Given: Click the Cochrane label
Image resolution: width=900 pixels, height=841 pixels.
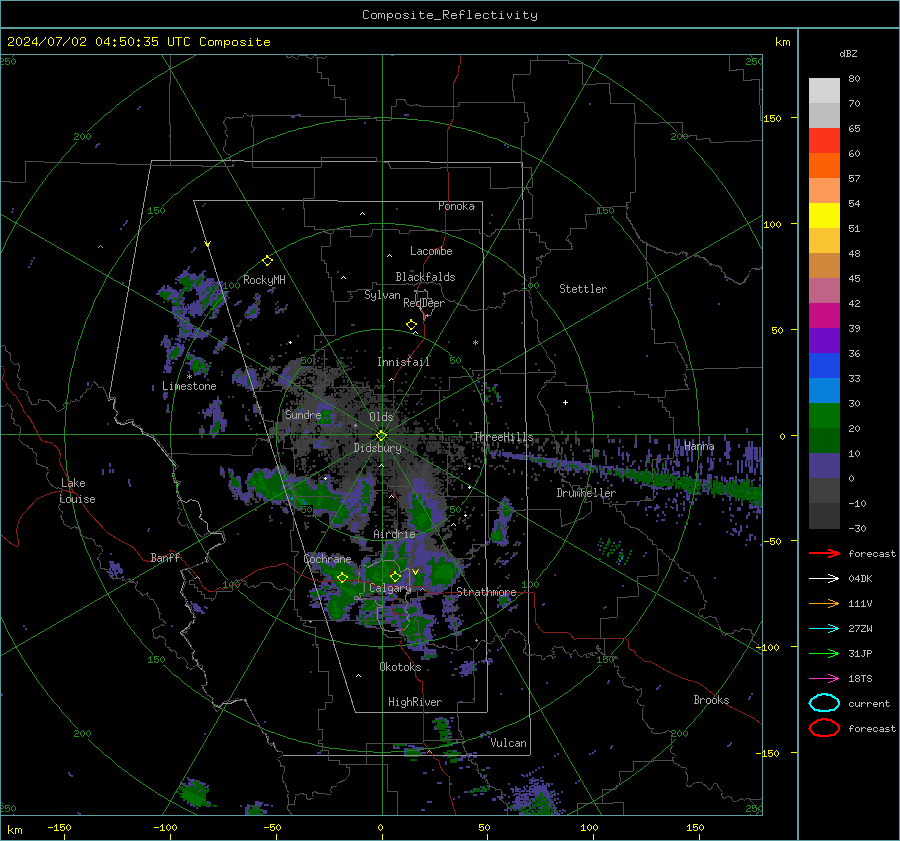Looking at the screenshot, I should pyautogui.click(x=327, y=559).
